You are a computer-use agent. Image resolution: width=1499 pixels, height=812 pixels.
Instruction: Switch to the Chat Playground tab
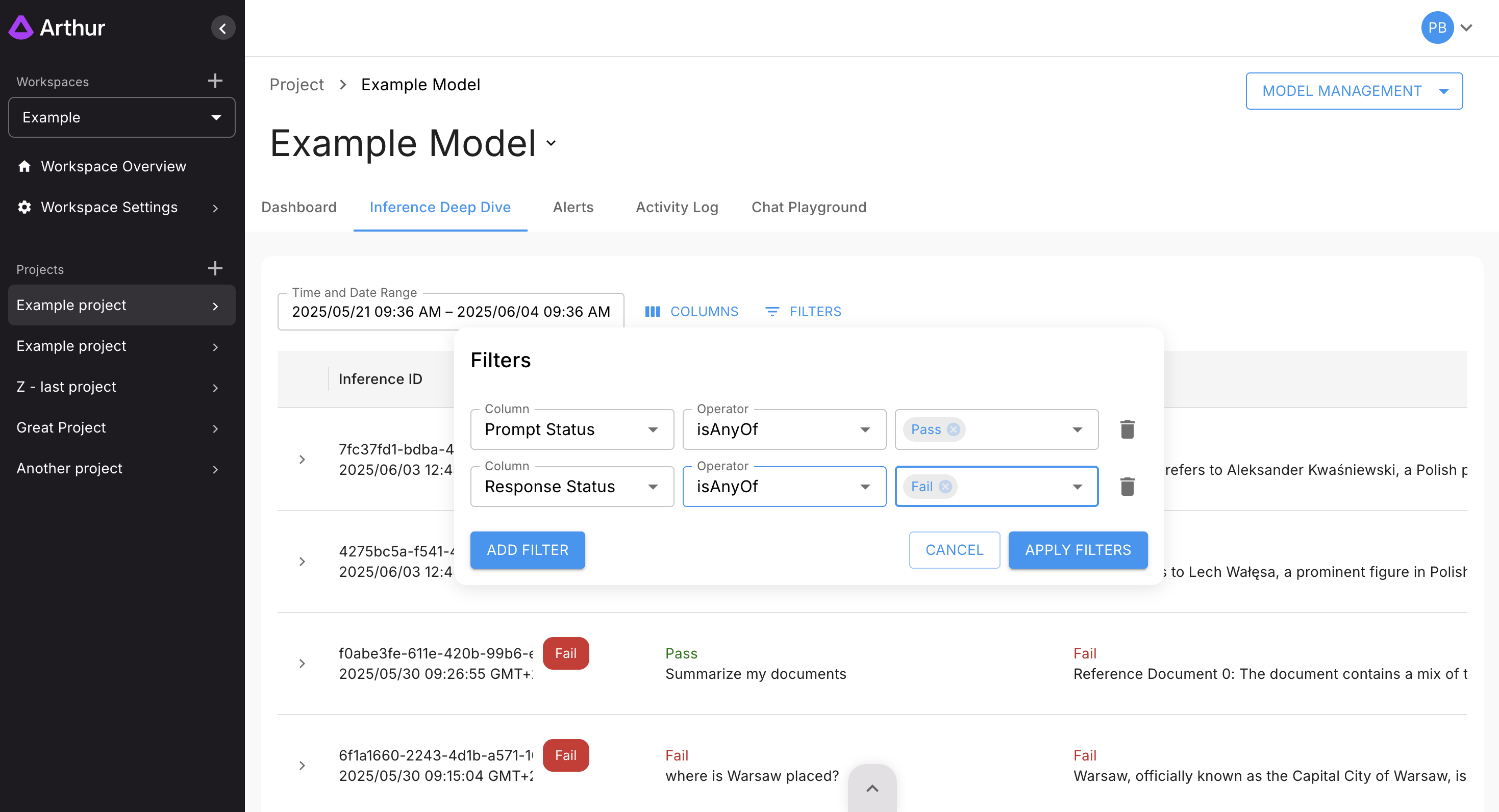(x=808, y=207)
